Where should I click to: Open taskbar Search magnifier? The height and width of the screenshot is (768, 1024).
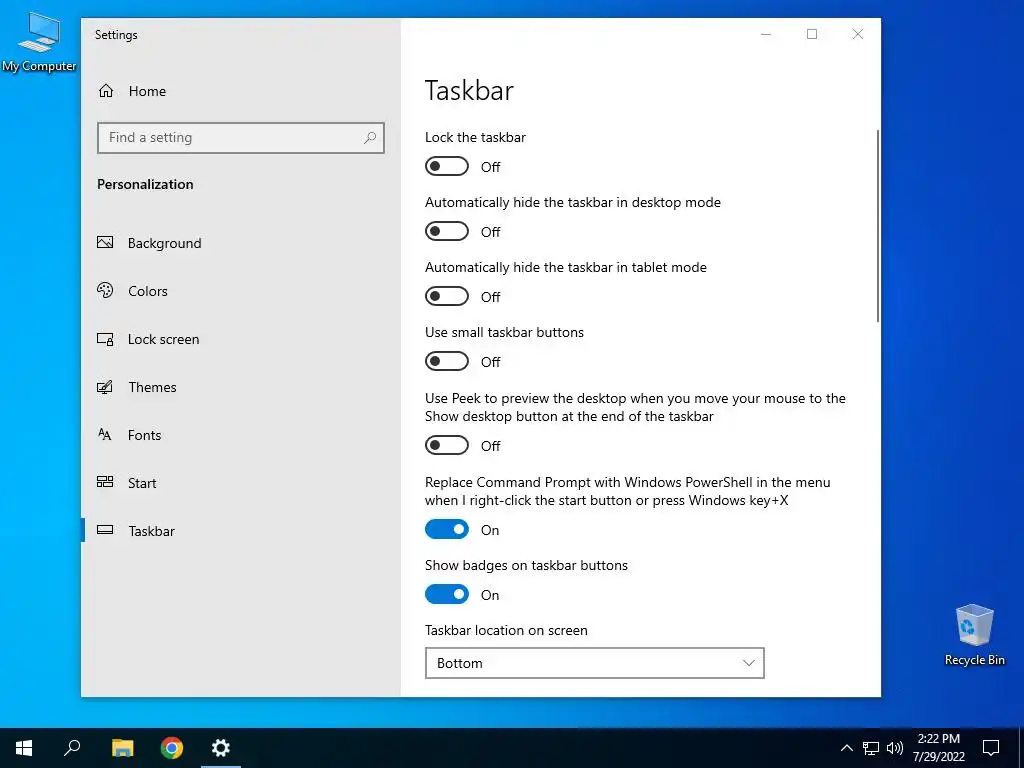tap(72, 748)
